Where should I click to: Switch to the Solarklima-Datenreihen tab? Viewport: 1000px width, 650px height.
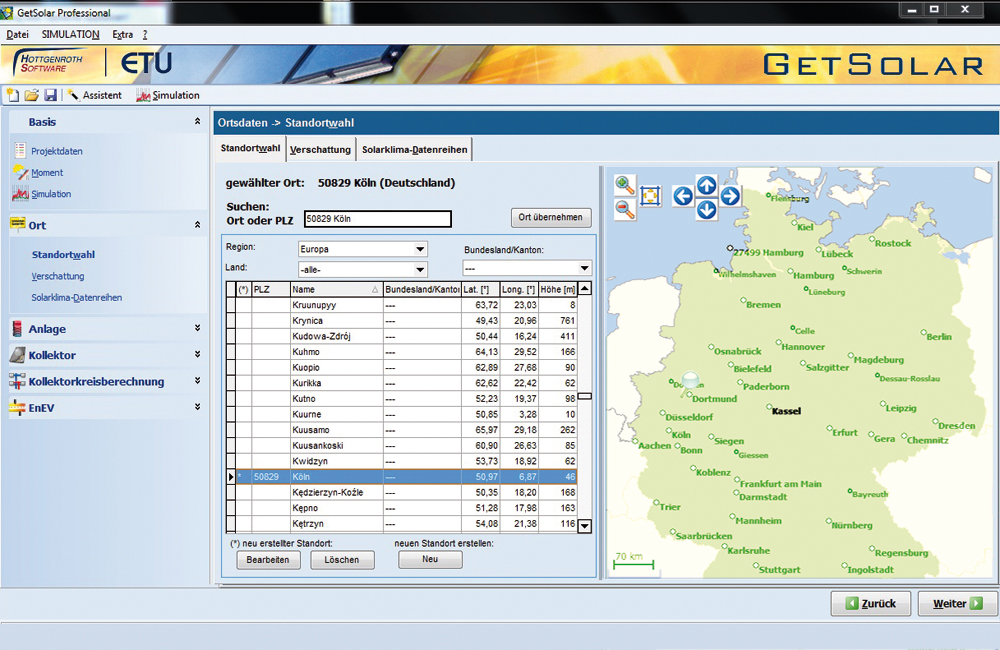click(415, 150)
